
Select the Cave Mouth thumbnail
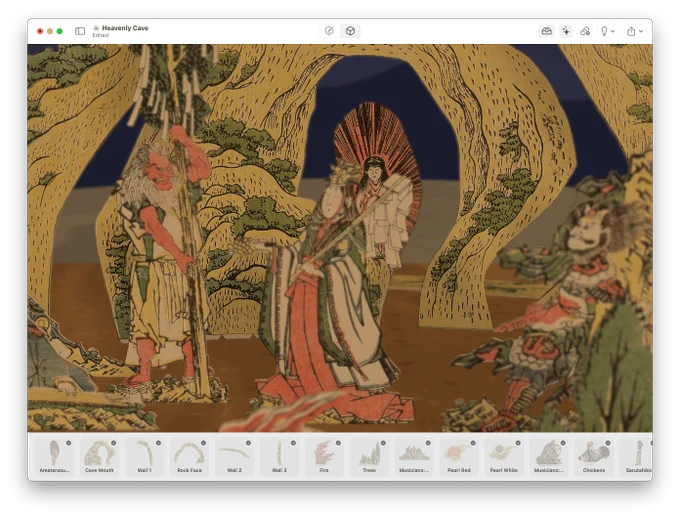[x=99, y=456]
